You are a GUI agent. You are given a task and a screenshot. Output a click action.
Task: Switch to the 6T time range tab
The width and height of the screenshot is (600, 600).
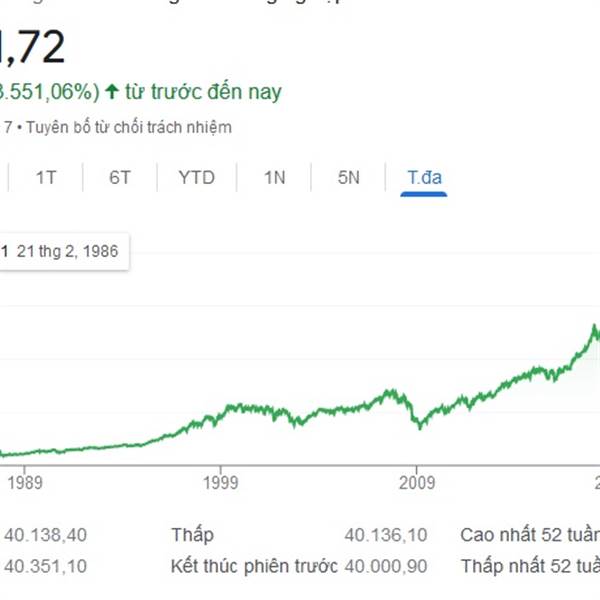click(x=120, y=178)
